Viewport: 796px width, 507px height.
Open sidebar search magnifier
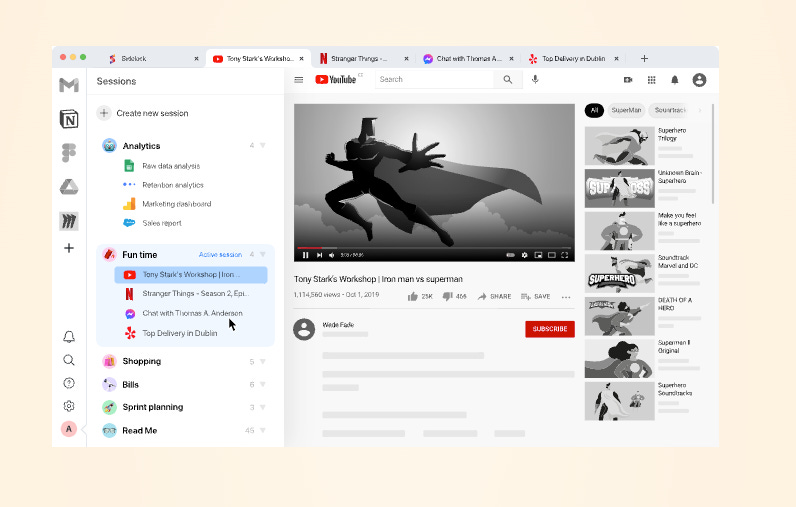coord(69,360)
